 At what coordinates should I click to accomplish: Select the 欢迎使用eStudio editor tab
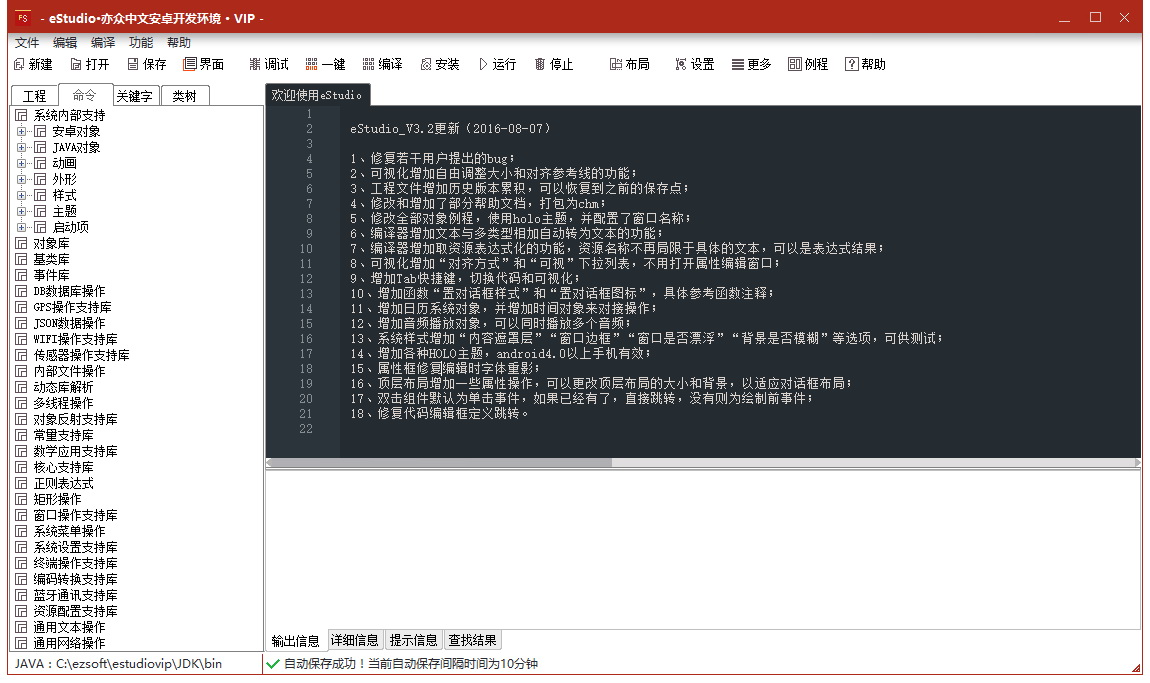(317, 95)
